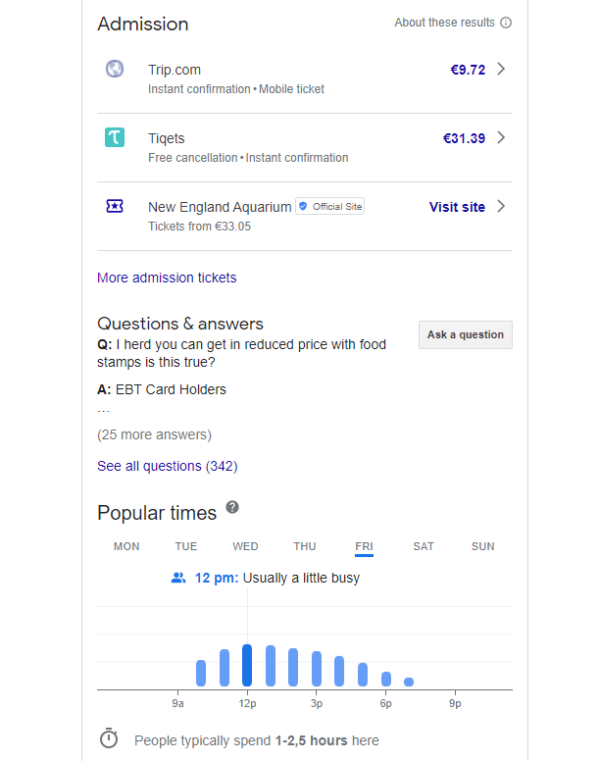Click the Tiqets teal logo icon

pos(114,138)
